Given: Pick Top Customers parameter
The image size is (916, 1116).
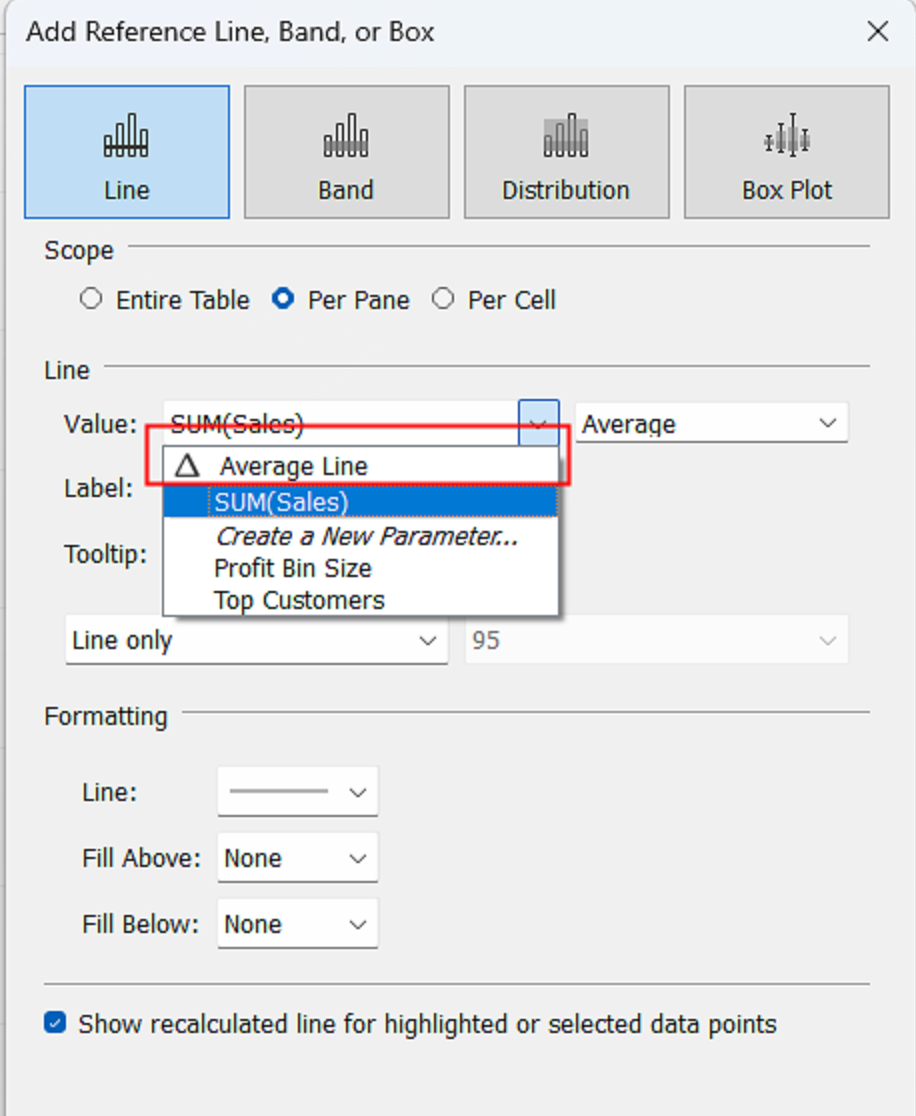Looking at the screenshot, I should click(x=299, y=600).
